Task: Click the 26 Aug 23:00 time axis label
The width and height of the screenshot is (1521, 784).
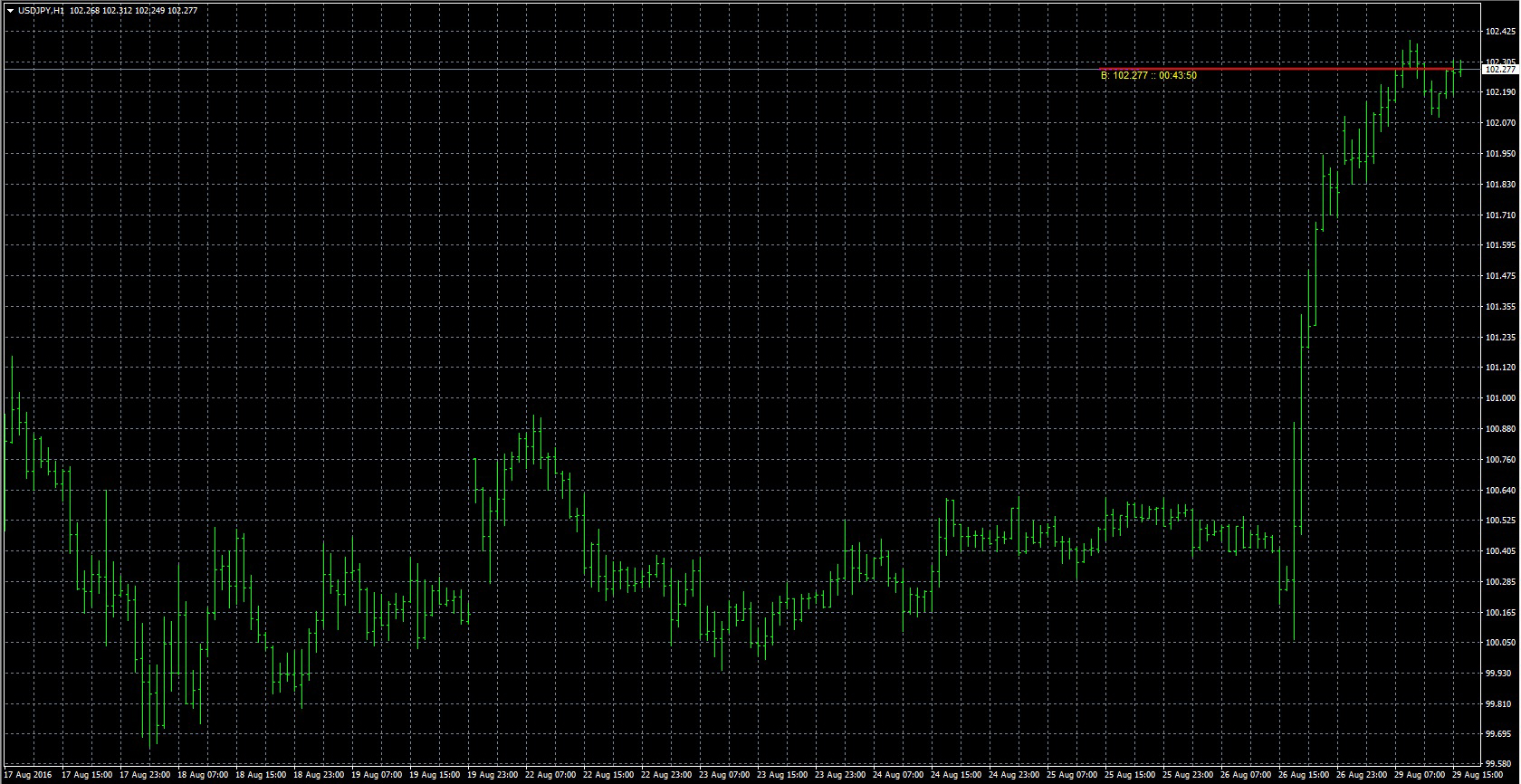Action: [x=1362, y=776]
